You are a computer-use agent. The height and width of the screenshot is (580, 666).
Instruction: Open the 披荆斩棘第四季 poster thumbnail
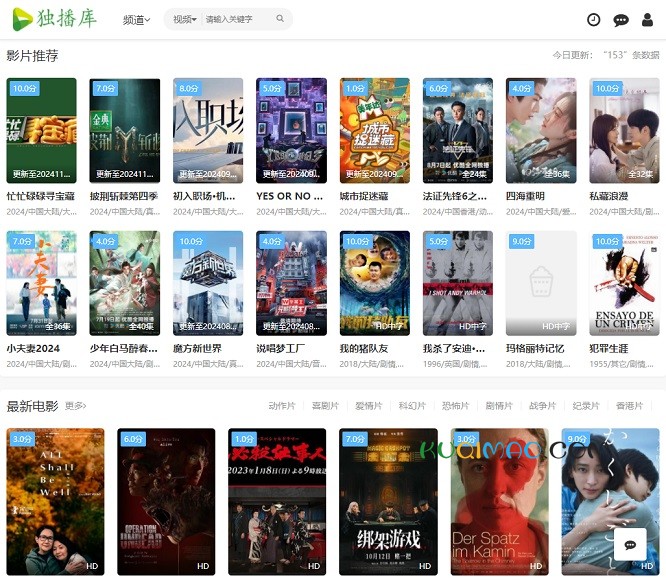pos(124,130)
